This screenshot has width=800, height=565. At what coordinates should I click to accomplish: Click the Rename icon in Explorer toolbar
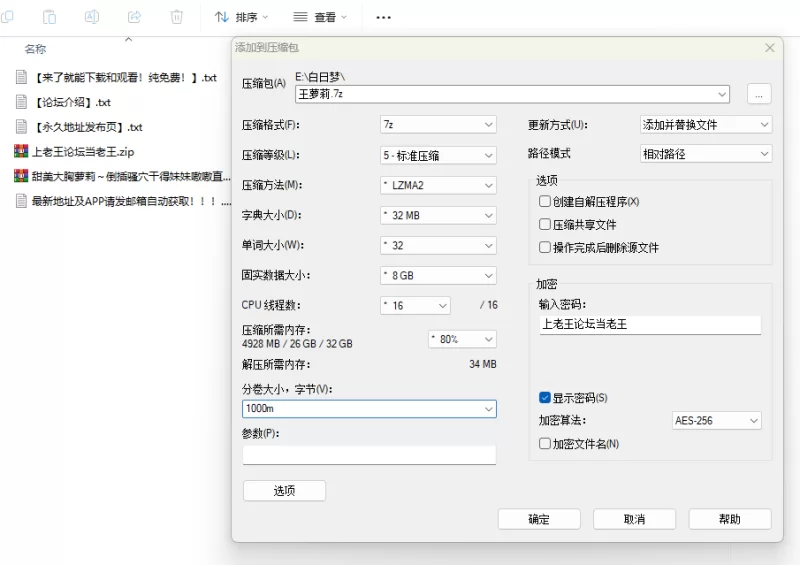coord(92,17)
